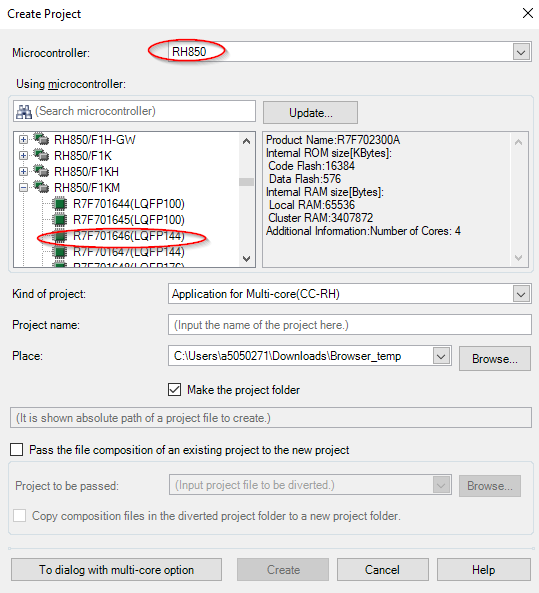Click the green chip icon for R7F701645(LQFP100)

[60, 220]
